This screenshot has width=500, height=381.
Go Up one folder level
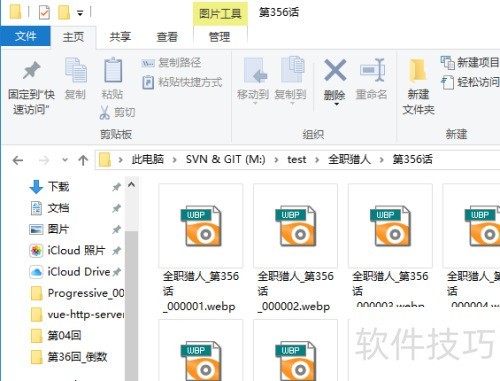pyautogui.click(x=83, y=160)
